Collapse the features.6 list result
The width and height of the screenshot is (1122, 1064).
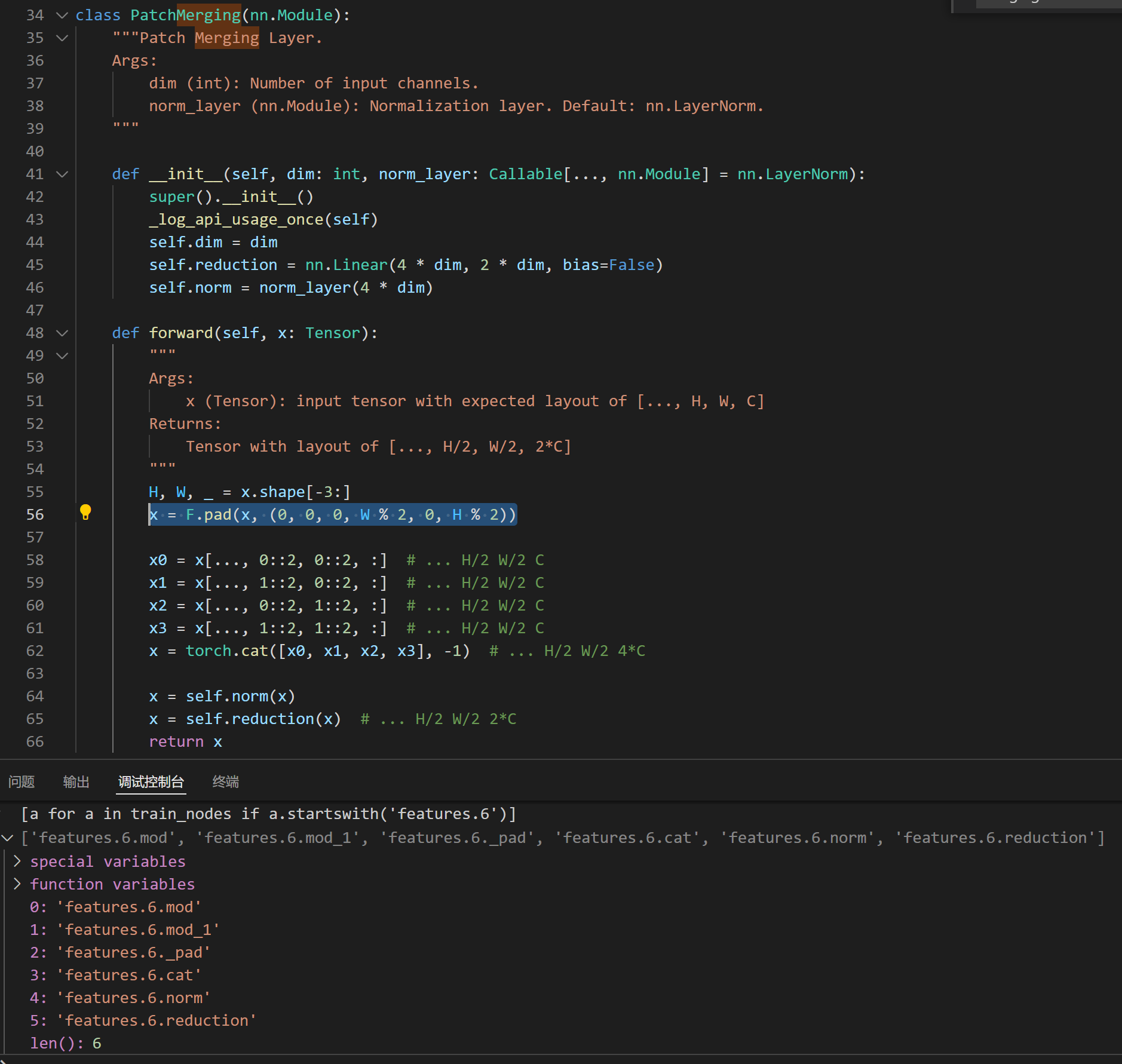[x=8, y=838]
